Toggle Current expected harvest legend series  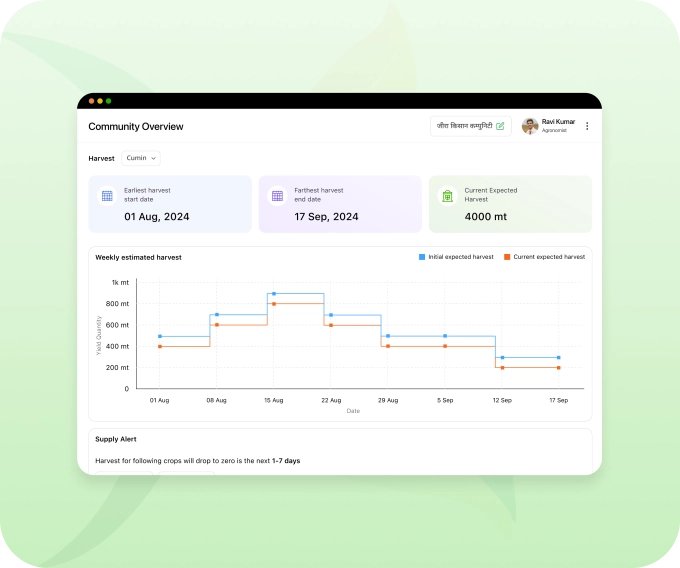[x=545, y=257]
